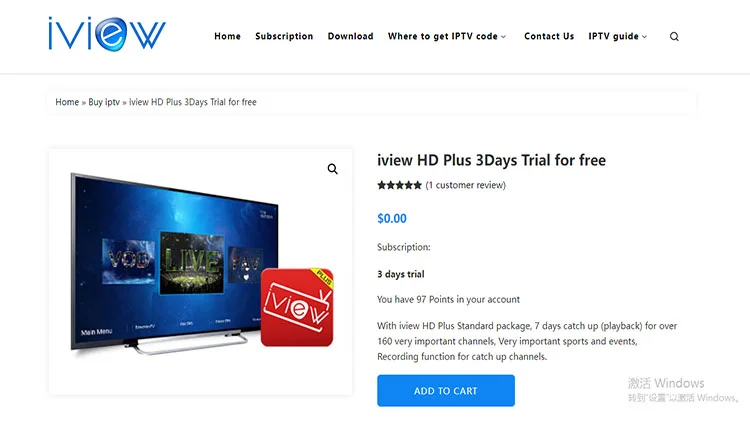Screen dimensions: 750x422
Task: Open the search magnifier in navigation bar
Action: [674, 36]
